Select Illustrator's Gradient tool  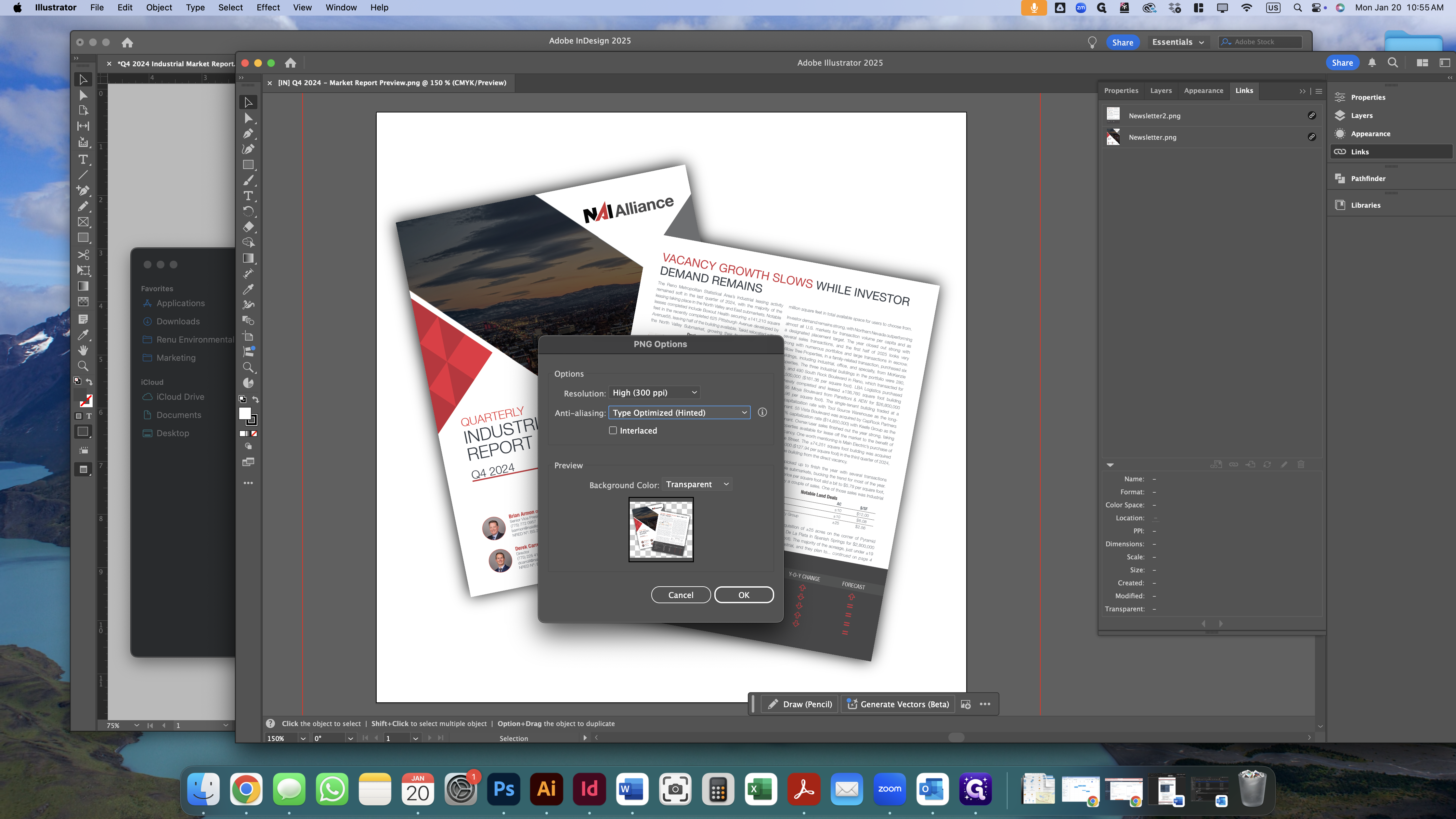click(248, 258)
